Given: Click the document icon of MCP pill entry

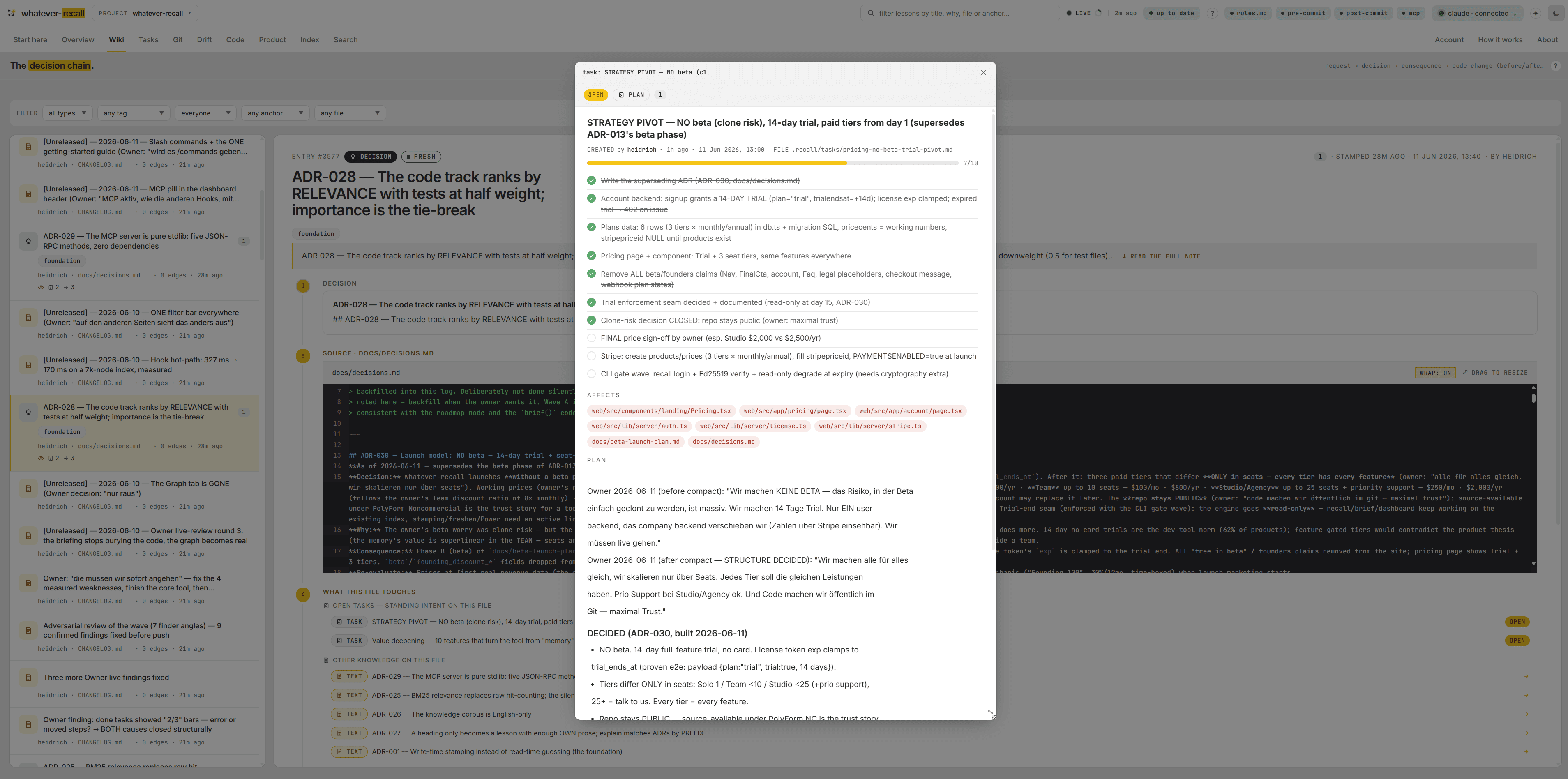Looking at the screenshot, I should click(28, 194).
